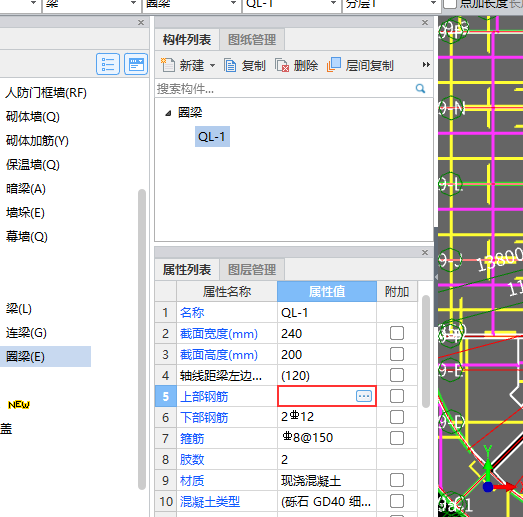Screen dimensions: 523x517
Task: Toggle 截面宽度 additional checkbox
Action: click(x=397, y=333)
